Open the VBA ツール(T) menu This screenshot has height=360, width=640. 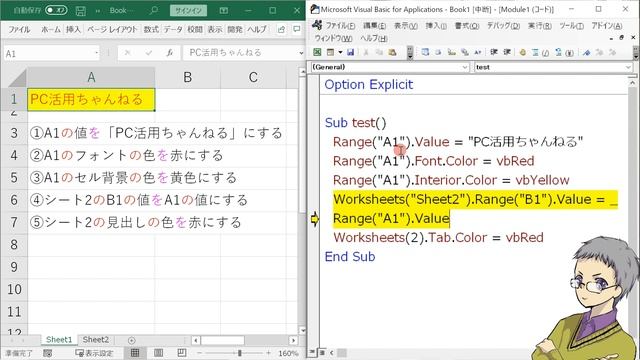(571, 26)
